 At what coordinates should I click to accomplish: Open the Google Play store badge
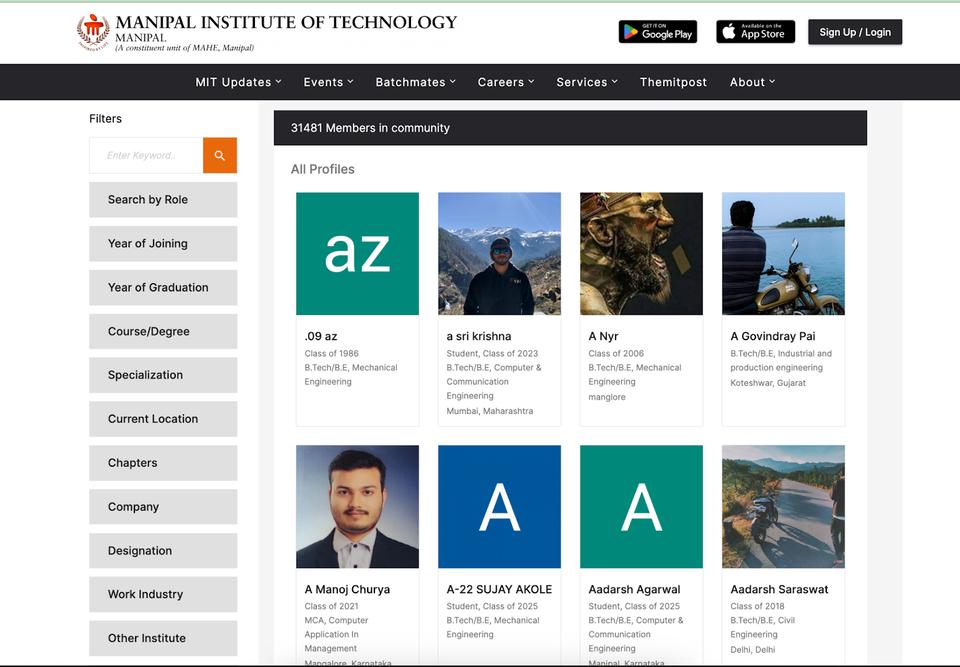point(658,32)
